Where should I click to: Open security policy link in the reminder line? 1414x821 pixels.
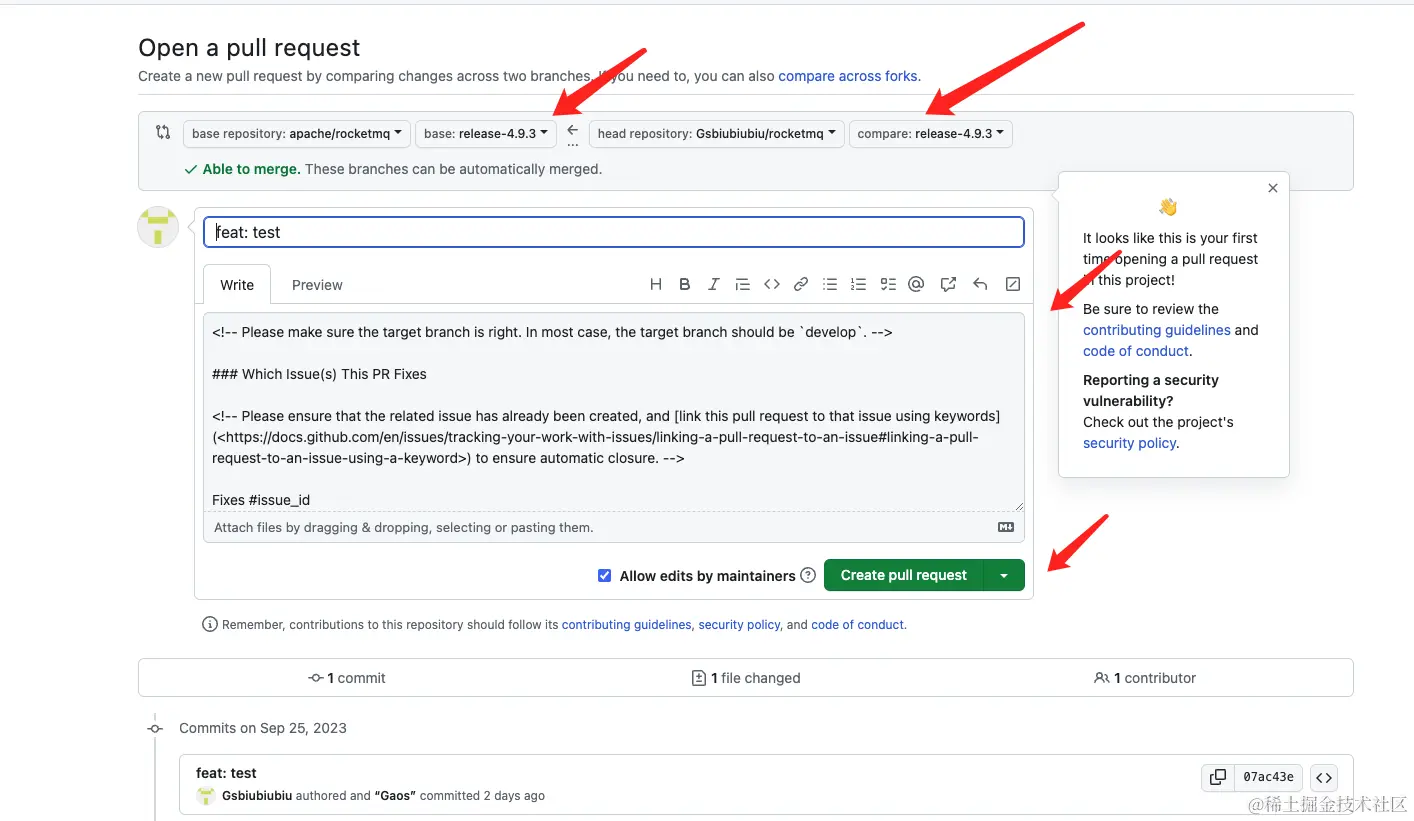pos(739,624)
